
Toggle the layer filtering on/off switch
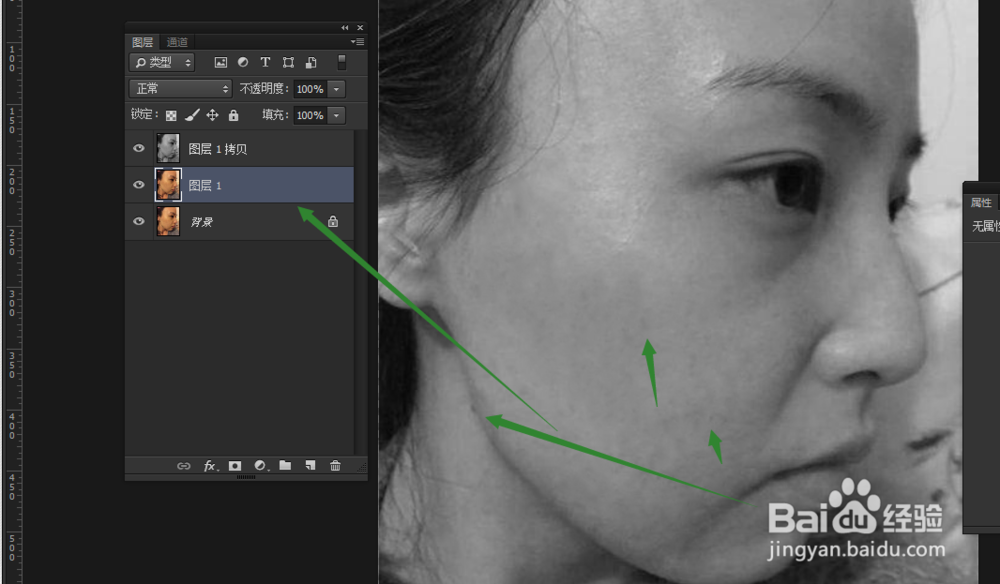(x=341, y=62)
